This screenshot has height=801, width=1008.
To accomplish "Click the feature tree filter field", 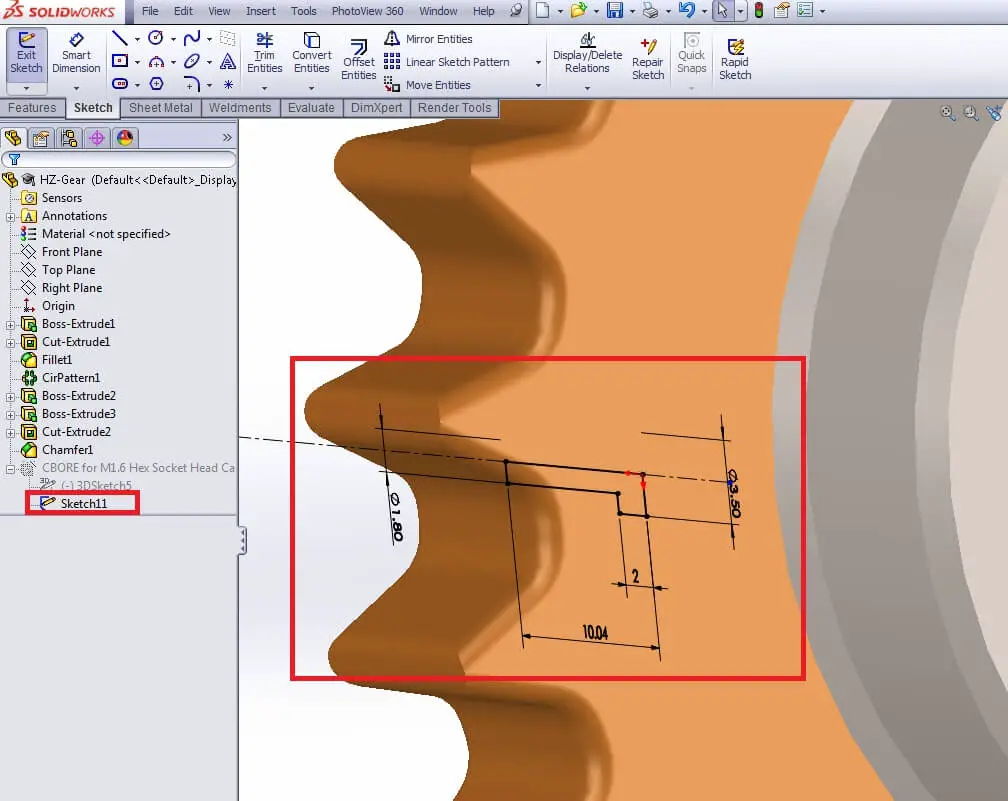I will coord(125,159).
